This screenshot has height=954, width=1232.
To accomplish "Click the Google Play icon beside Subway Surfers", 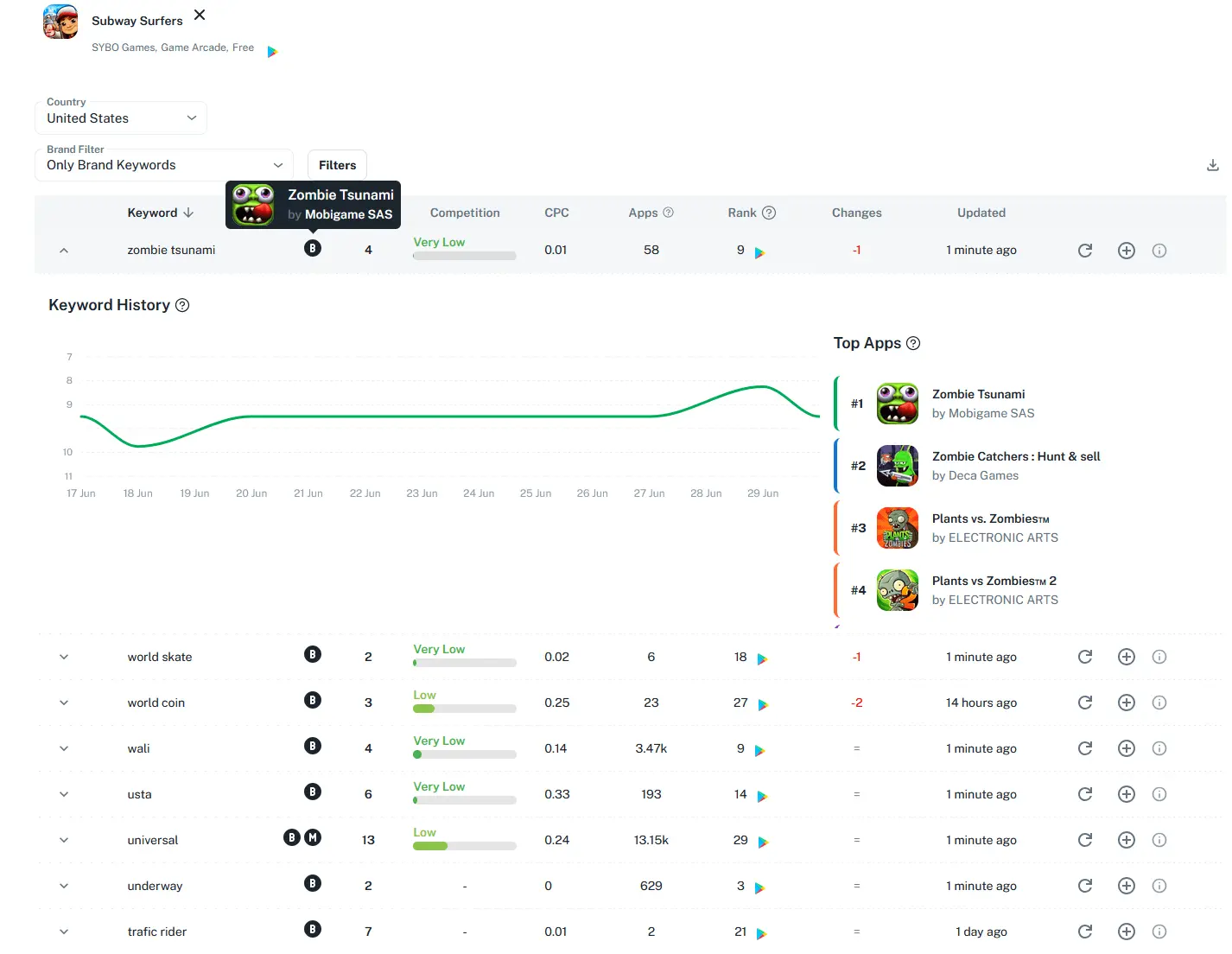I will (272, 52).
